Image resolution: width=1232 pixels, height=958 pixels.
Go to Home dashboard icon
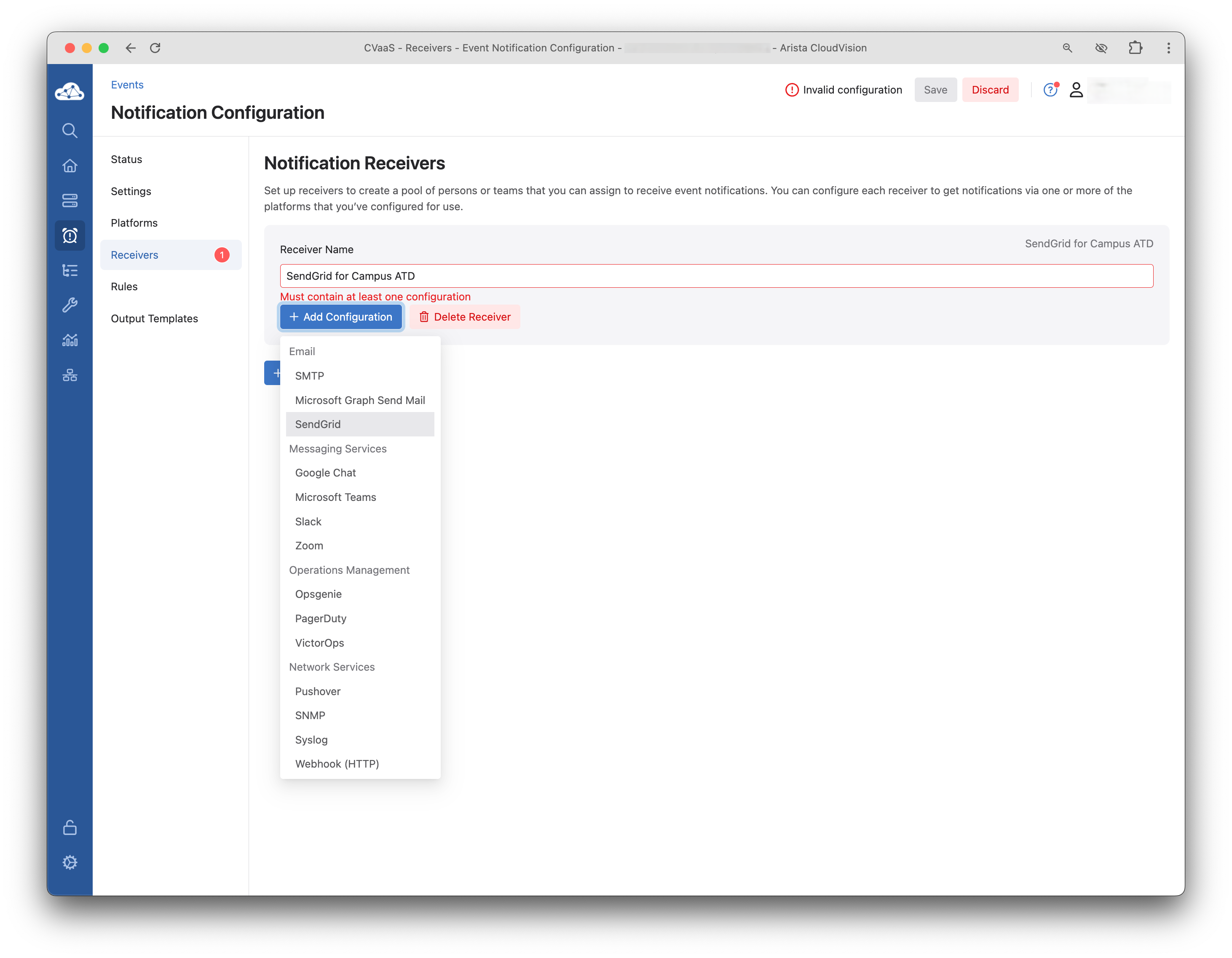click(70, 166)
